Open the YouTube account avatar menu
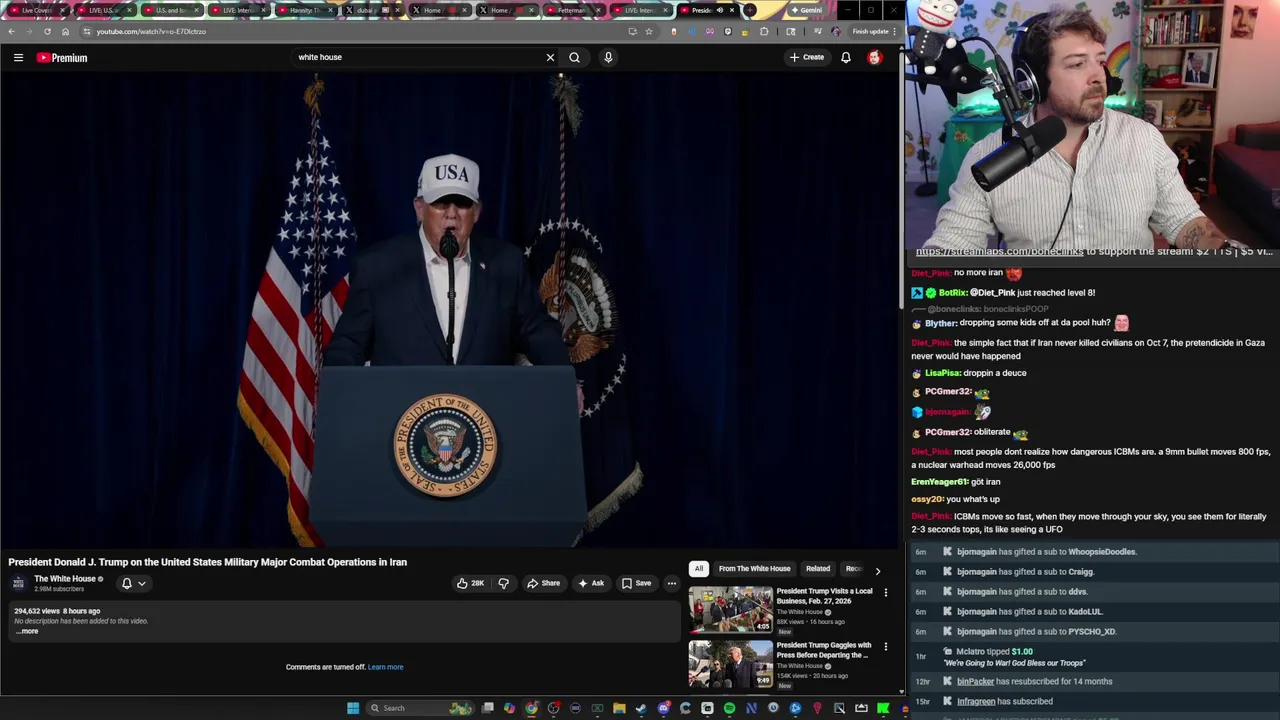Screen dimensions: 1280x720 [875, 57]
